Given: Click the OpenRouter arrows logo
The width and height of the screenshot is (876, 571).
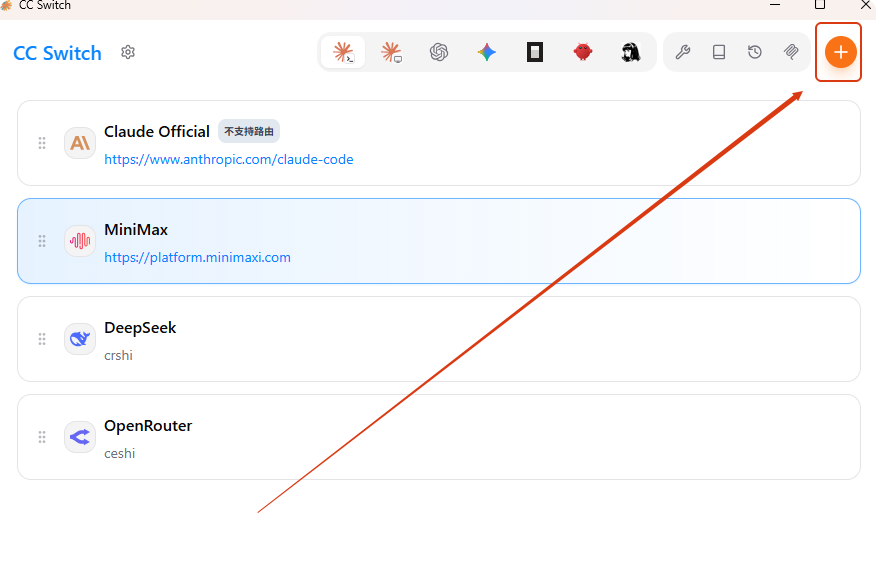Looking at the screenshot, I should coord(80,437).
